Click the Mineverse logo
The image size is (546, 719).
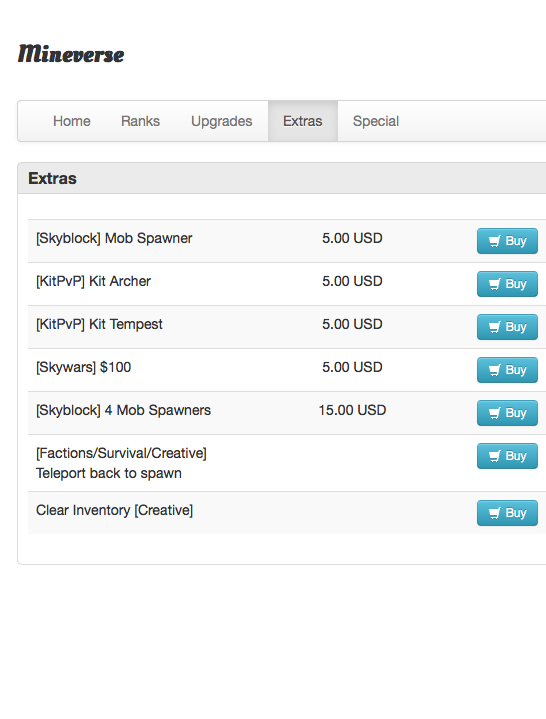[x=71, y=54]
